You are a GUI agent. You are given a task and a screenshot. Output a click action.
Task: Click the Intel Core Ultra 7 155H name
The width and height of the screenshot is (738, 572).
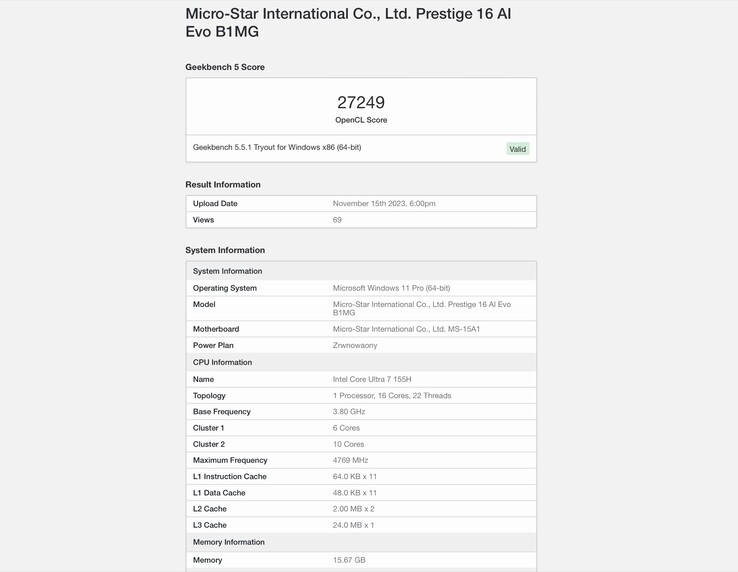pyautogui.click(x=372, y=380)
